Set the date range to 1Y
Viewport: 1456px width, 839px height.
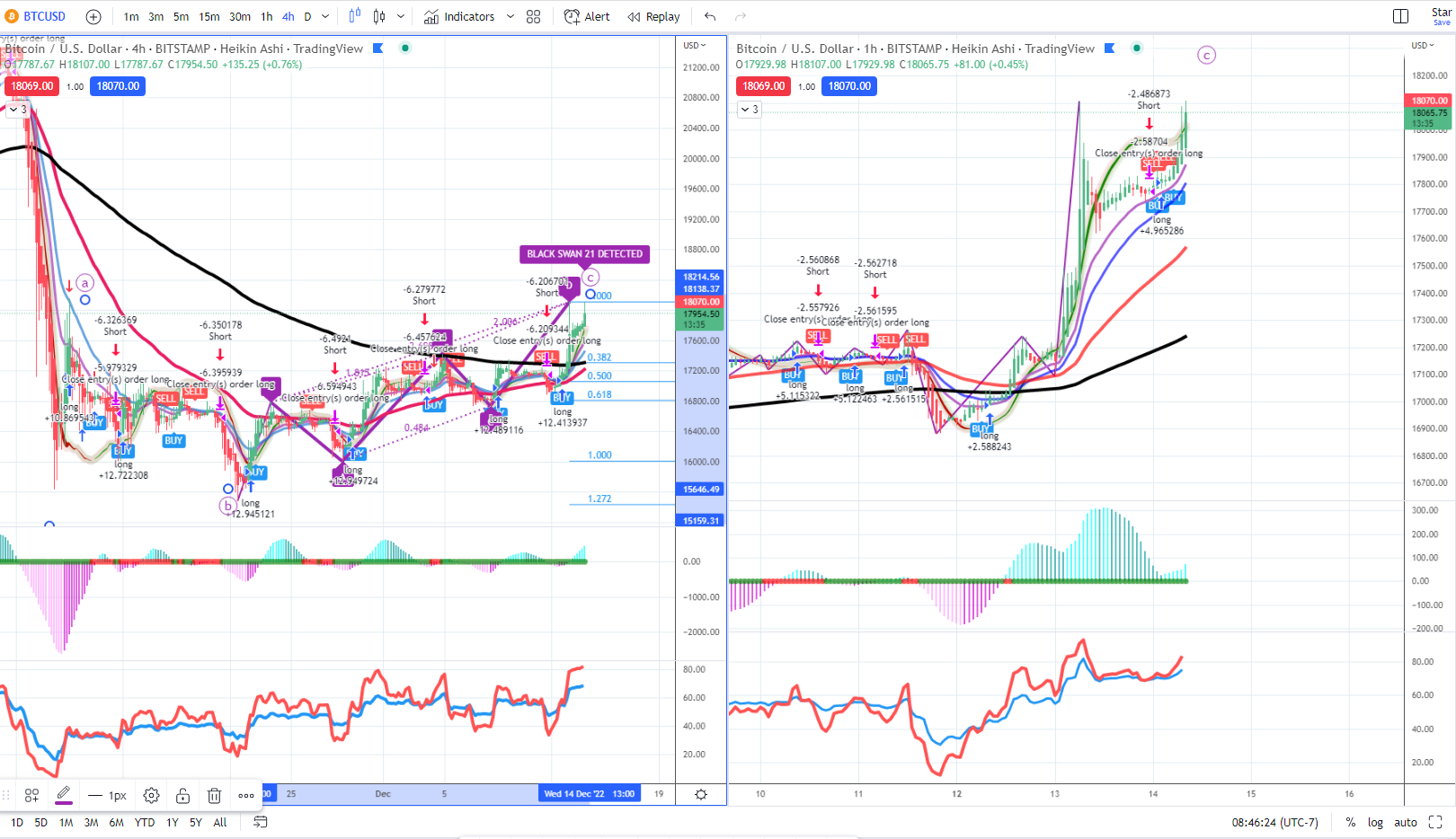click(173, 822)
